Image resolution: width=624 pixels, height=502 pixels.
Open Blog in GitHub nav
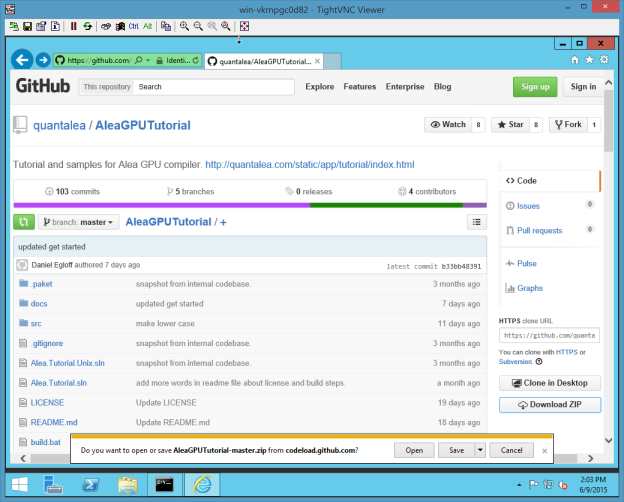[443, 87]
